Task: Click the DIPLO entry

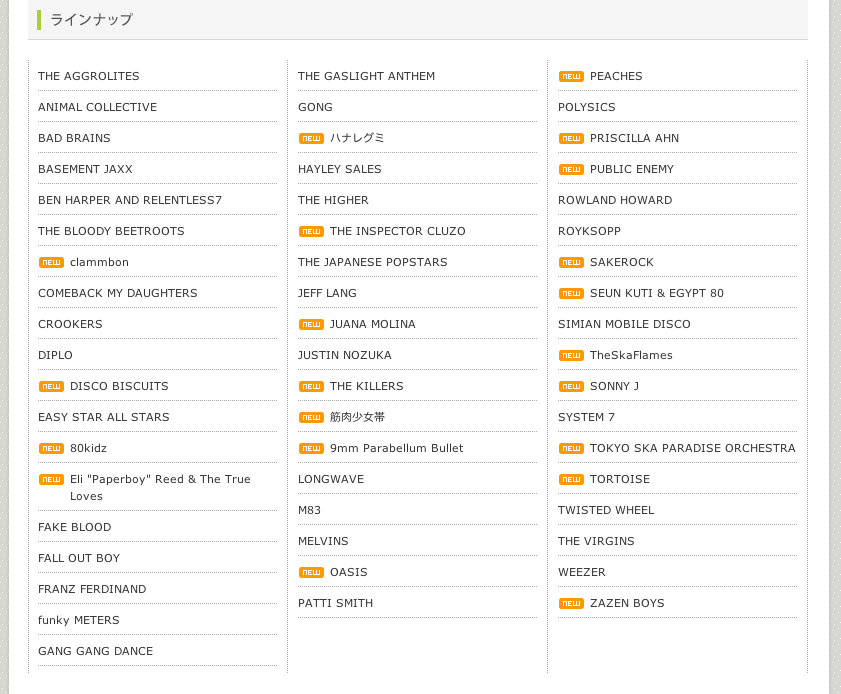Action: point(55,356)
